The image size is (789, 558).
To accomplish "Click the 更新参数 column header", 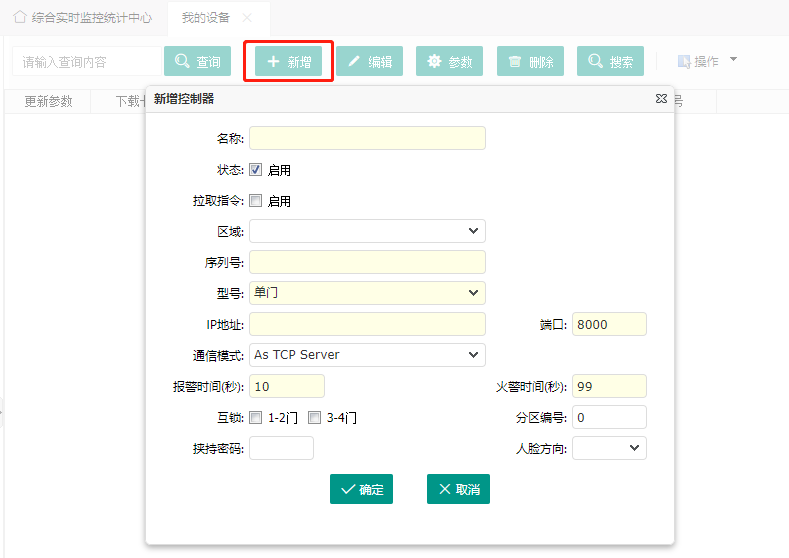I will tap(48, 102).
